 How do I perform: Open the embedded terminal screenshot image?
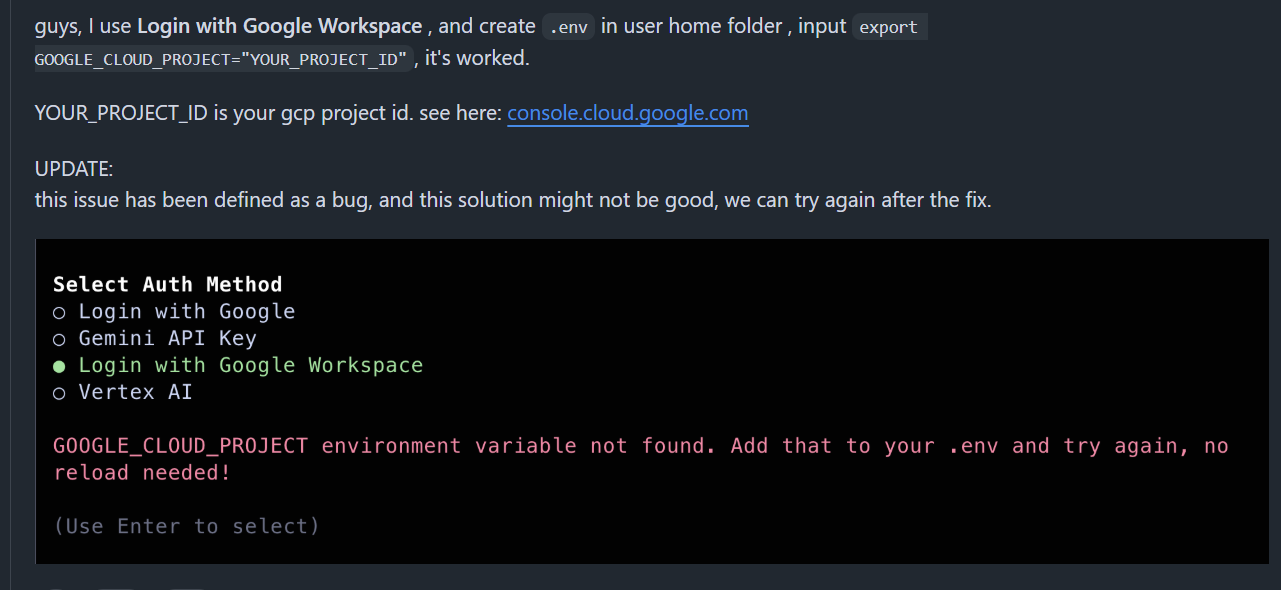coord(652,401)
